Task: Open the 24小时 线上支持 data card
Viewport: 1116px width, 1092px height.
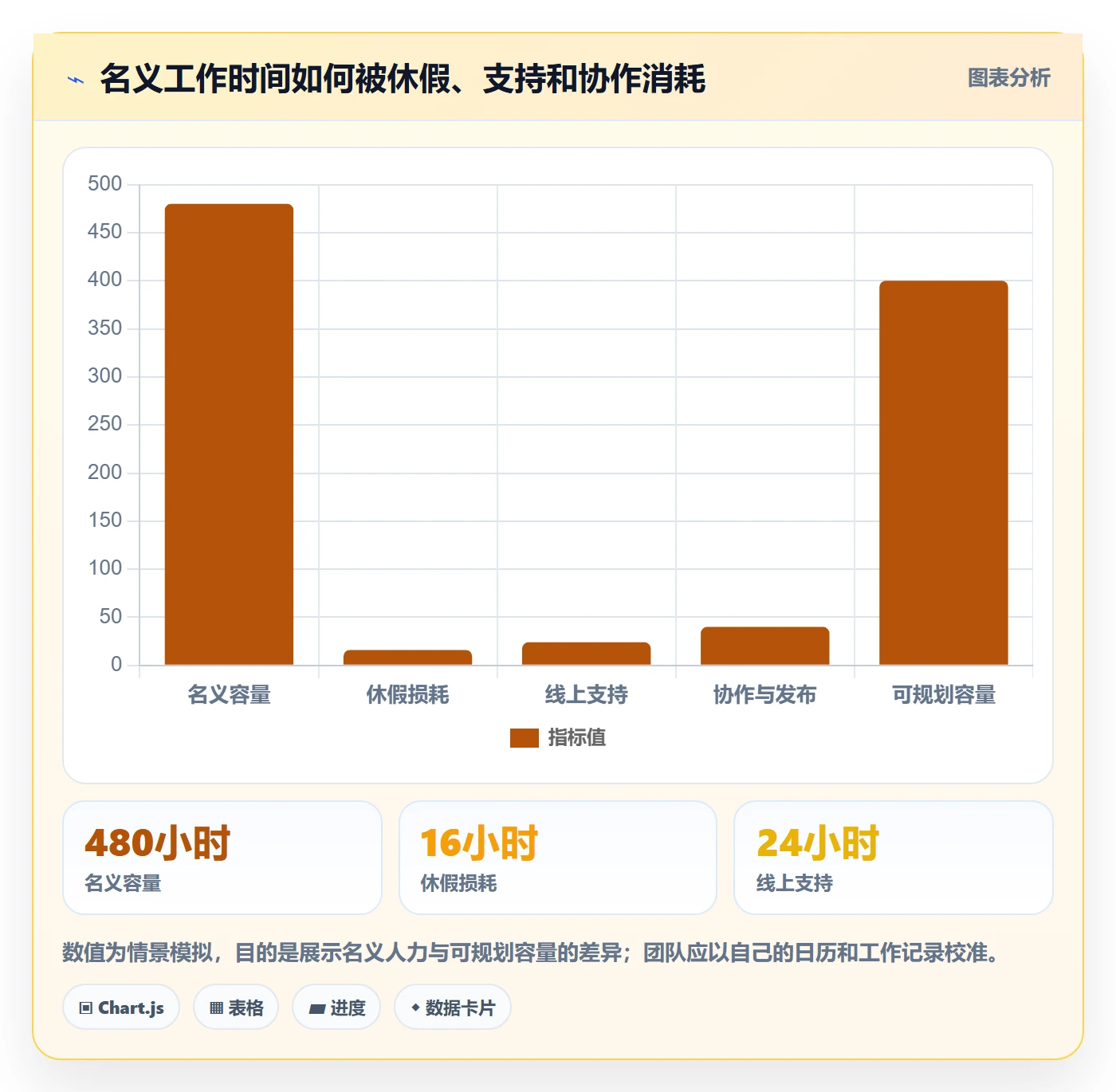Action: pyautogui.click(x=894, y=858)
